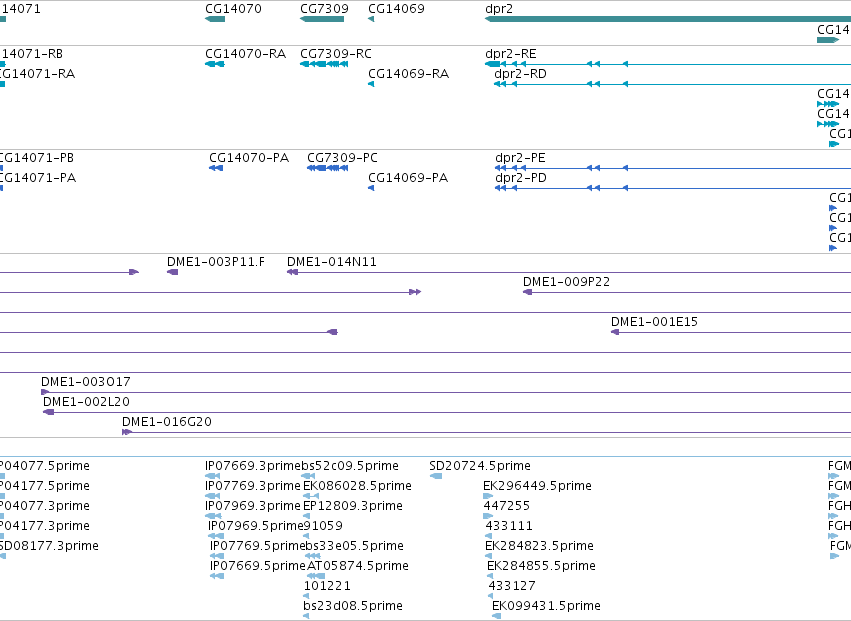Click the SD20724.5prime arrow glyph
This screenshot has width=851, height=621.
(436, 477)
